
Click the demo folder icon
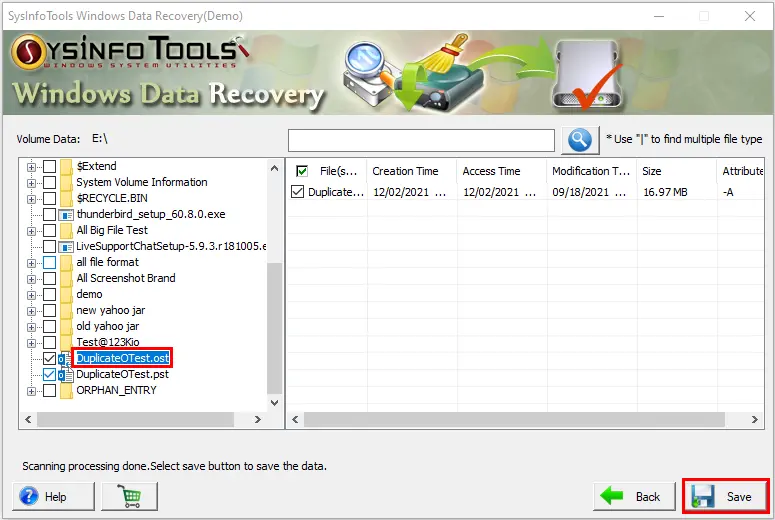[x=66, y=295]
